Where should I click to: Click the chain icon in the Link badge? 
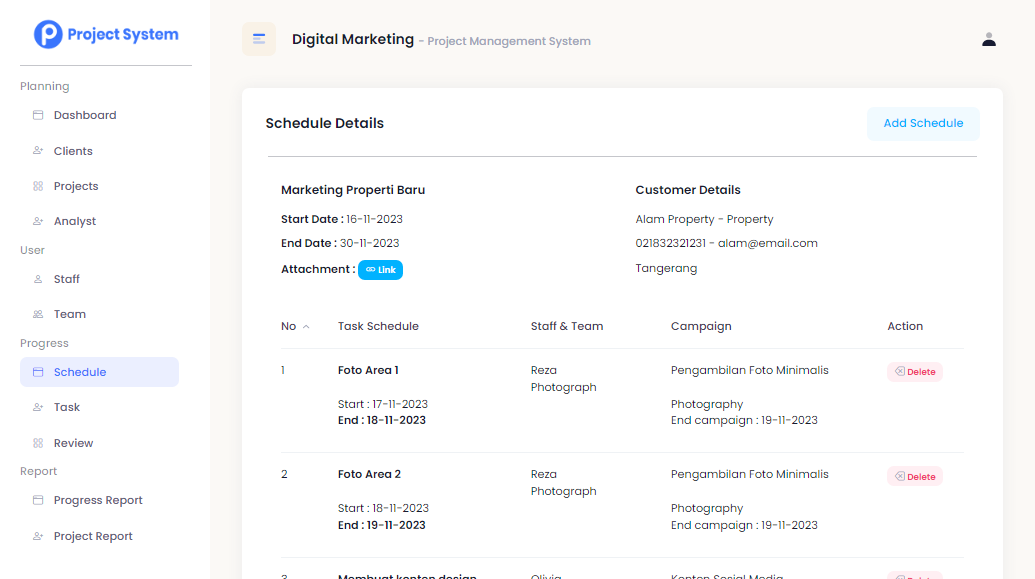[370, 269]
